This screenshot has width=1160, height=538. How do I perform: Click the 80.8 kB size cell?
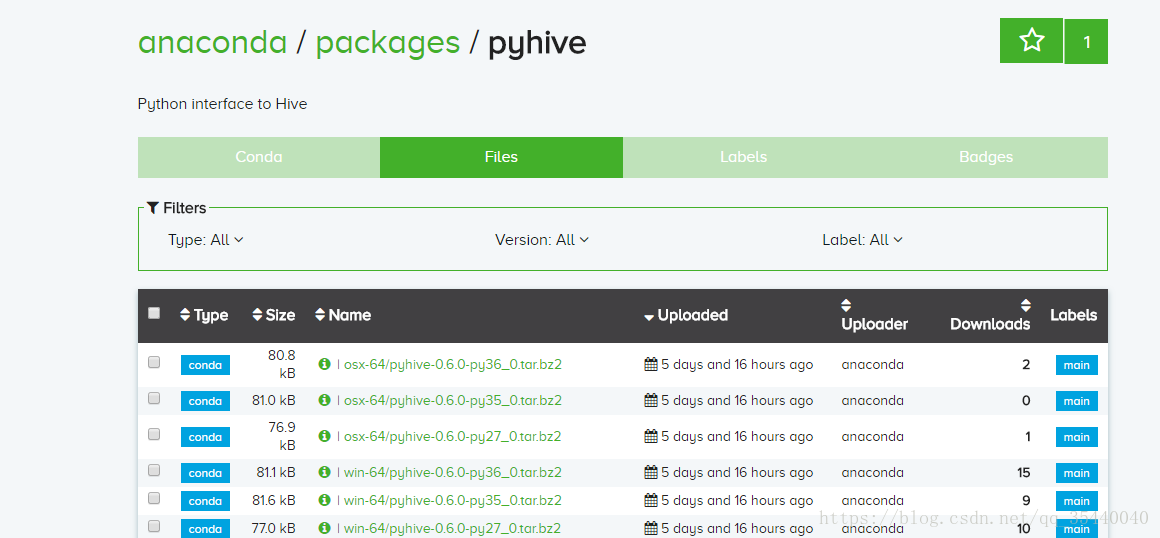point(281,364)
